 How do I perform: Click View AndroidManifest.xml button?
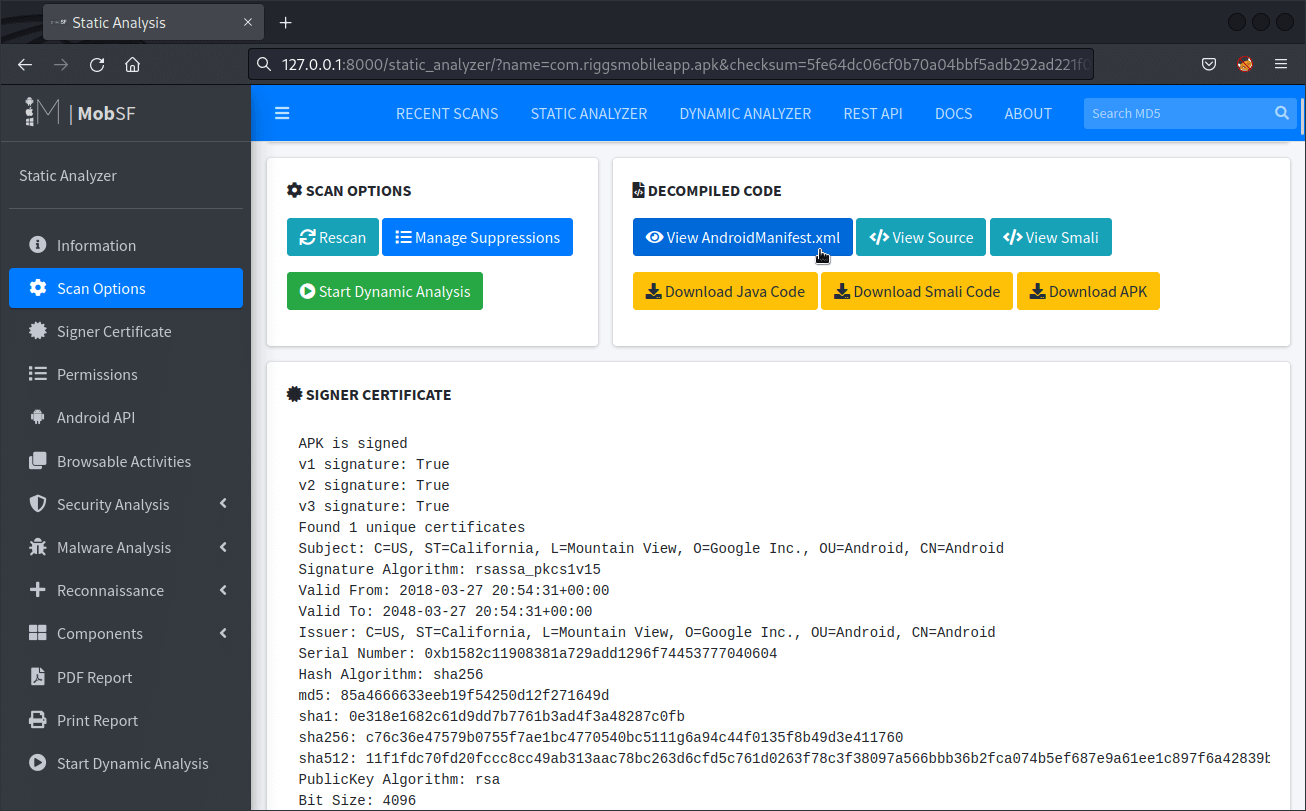[743, 237]
